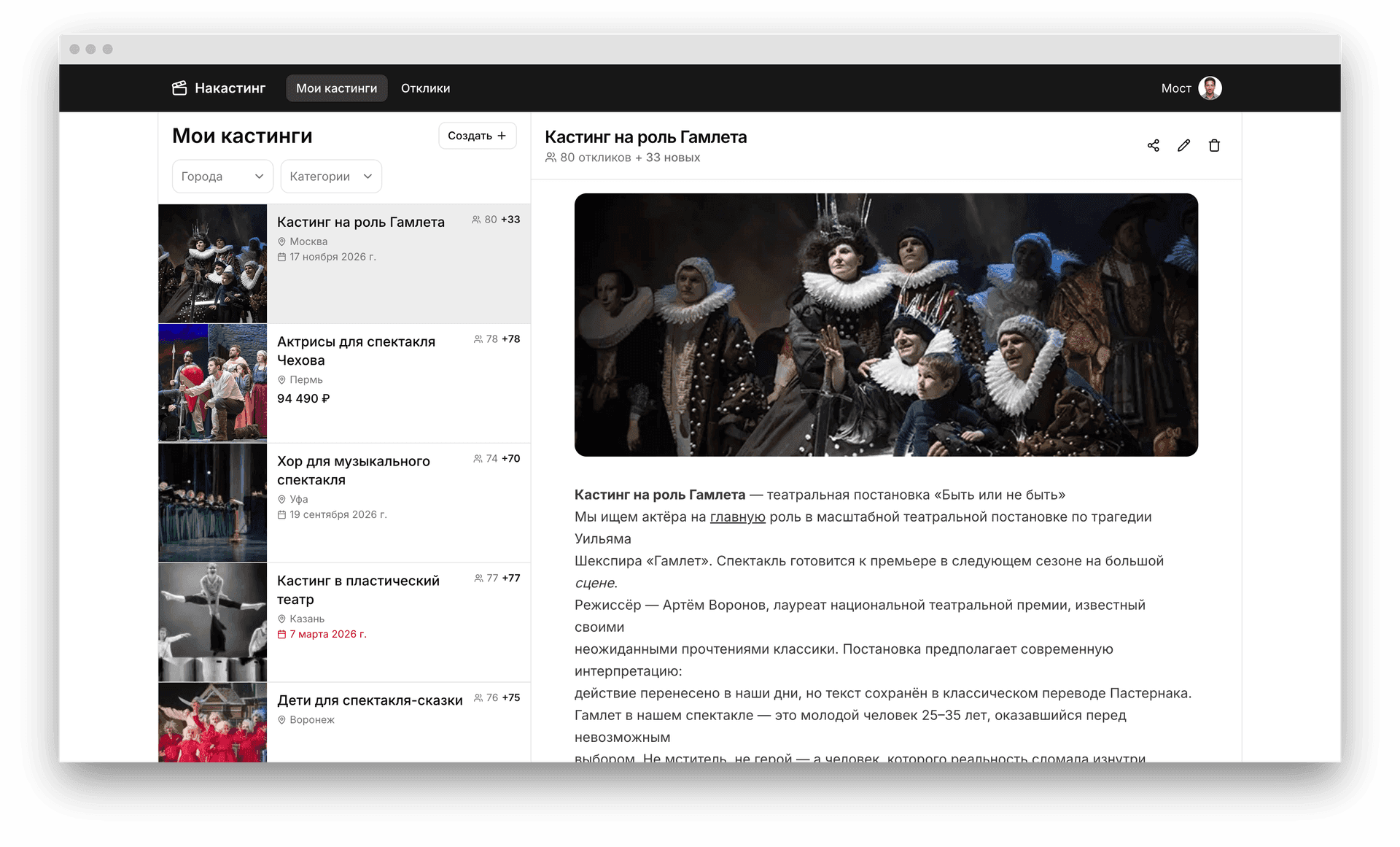The image size is (1400, 847).
Task: Select Актрисы для спектакля Чехова title
Action: tap(356, 351)
